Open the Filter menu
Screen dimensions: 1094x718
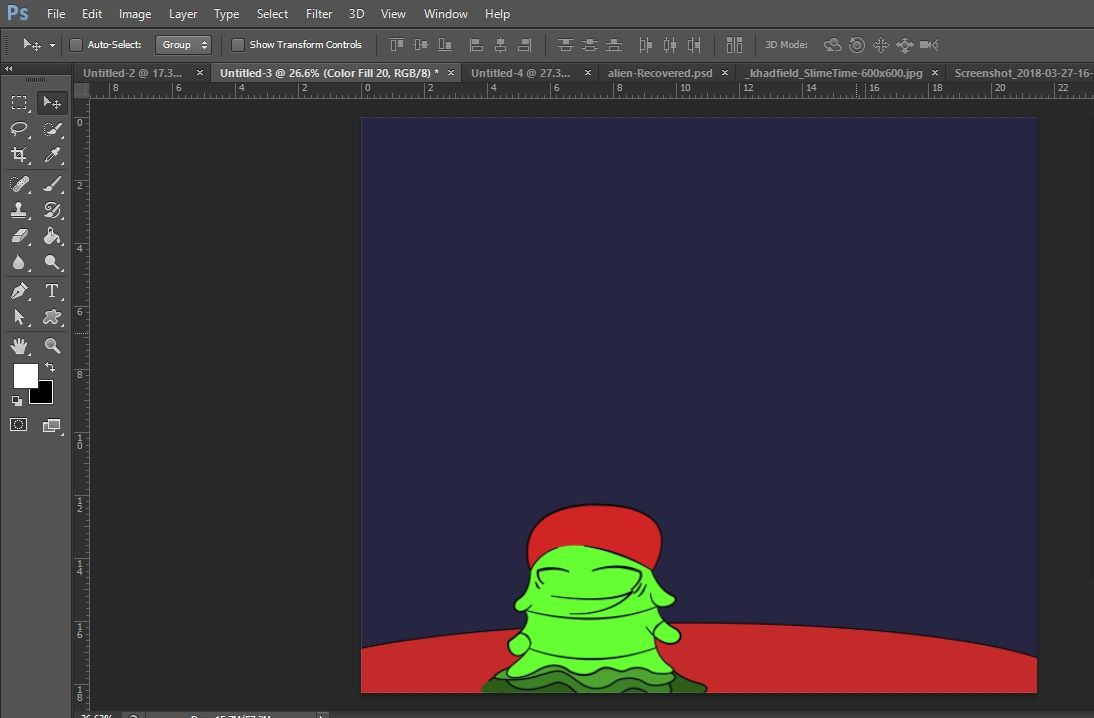pos(319,14)
